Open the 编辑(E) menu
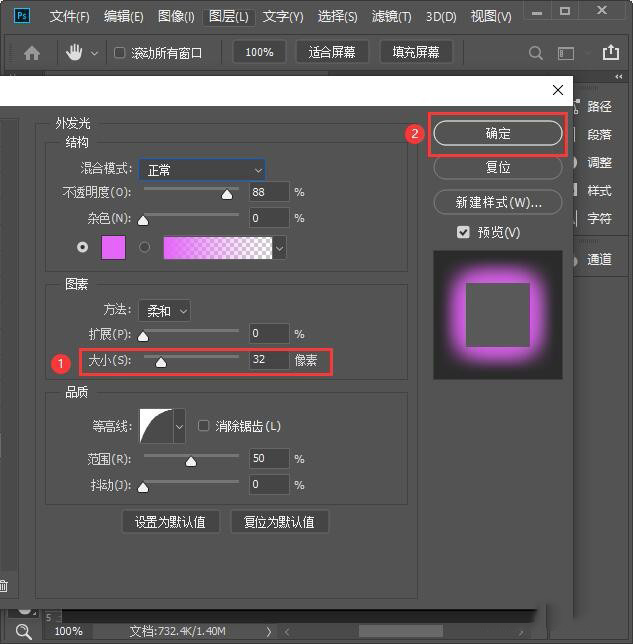Image resolution: width=633 pixels, height=644 pixels. coord(124,16)
